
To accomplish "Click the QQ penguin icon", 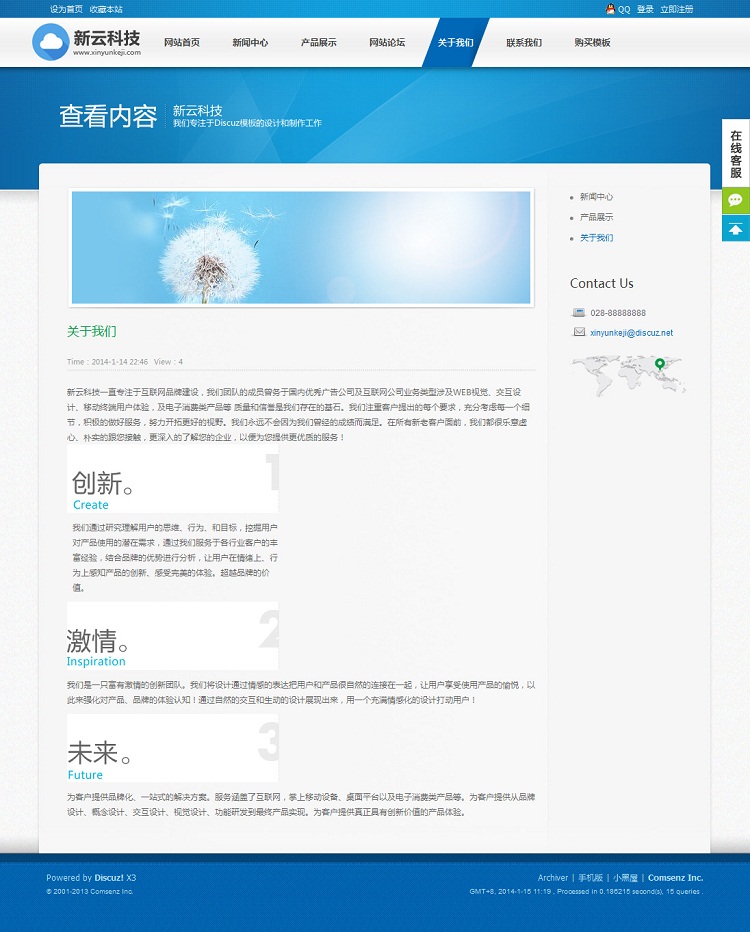I will point(610,9).
